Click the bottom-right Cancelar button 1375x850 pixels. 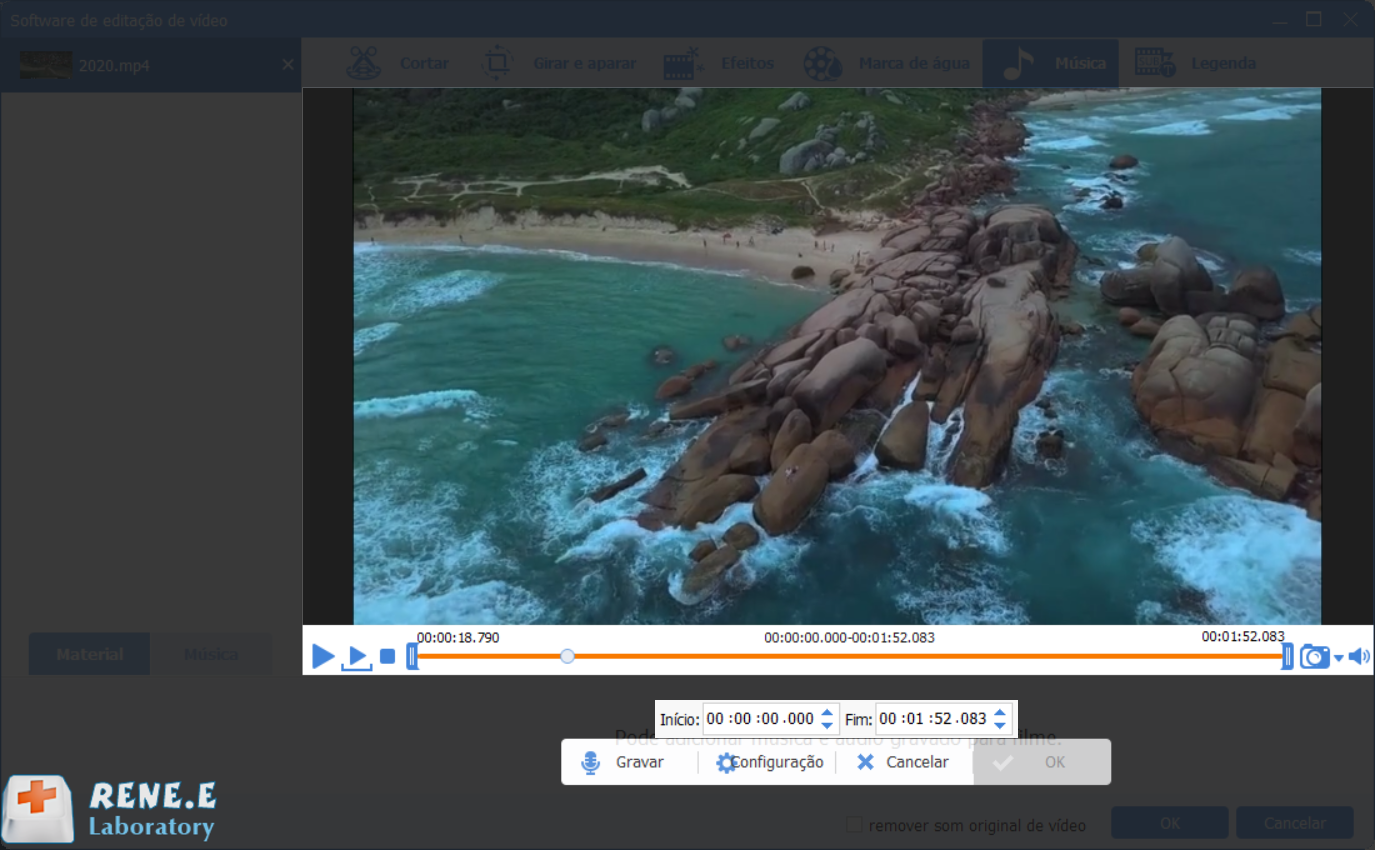(1295, 823)
